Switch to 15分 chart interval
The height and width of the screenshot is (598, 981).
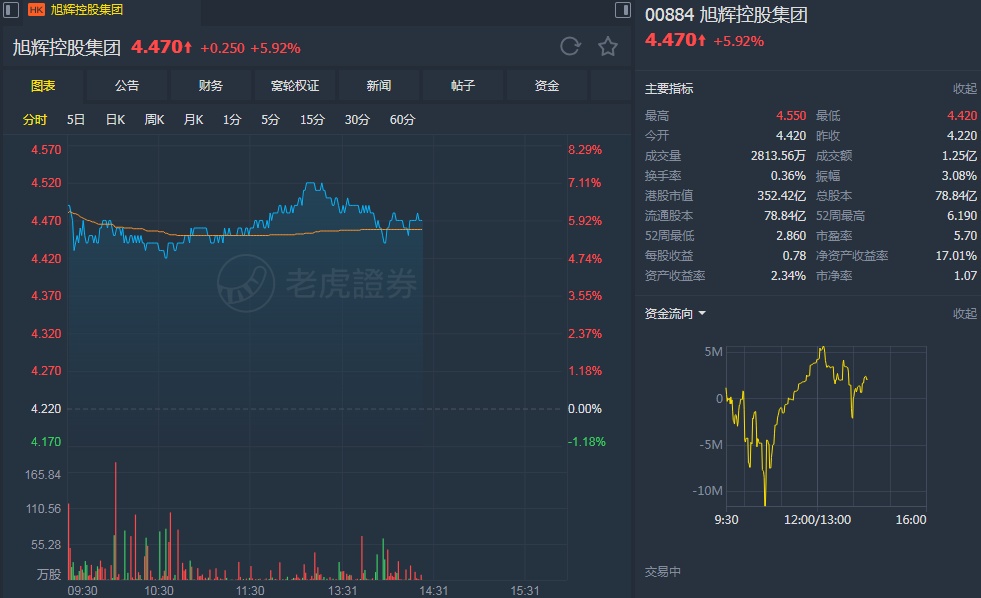[x=312, y=120]
